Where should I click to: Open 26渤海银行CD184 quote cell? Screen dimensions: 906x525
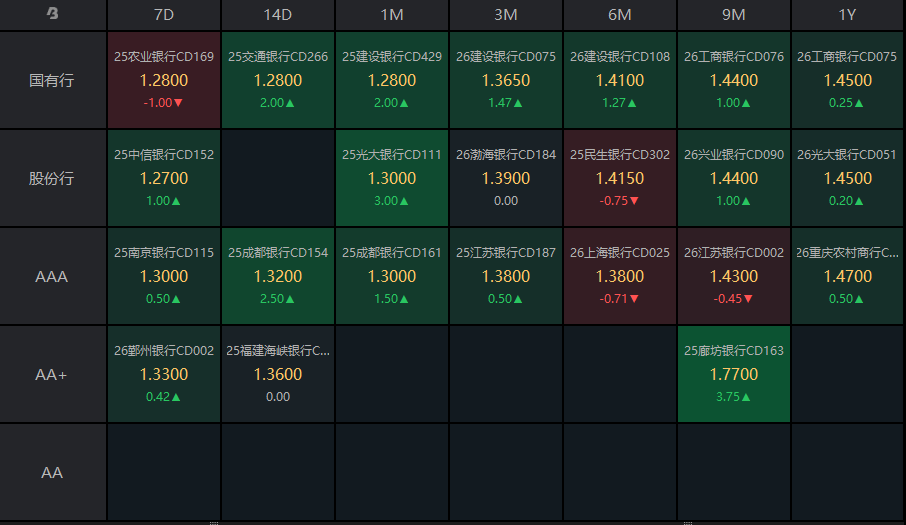pos(506,178)
